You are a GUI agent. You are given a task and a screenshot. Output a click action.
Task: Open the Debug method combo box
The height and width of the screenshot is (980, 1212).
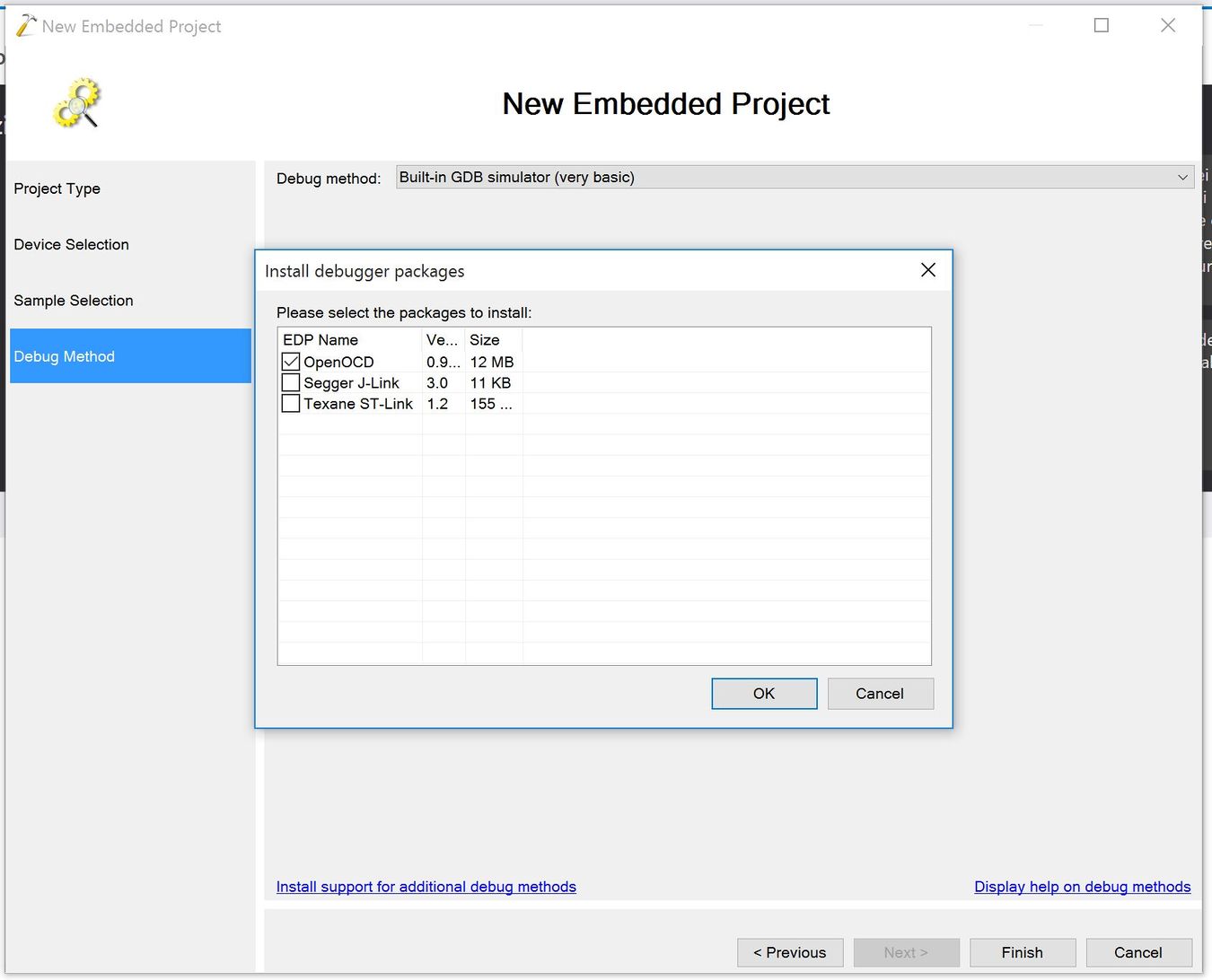pyautogui.click(x=795, y=177)
